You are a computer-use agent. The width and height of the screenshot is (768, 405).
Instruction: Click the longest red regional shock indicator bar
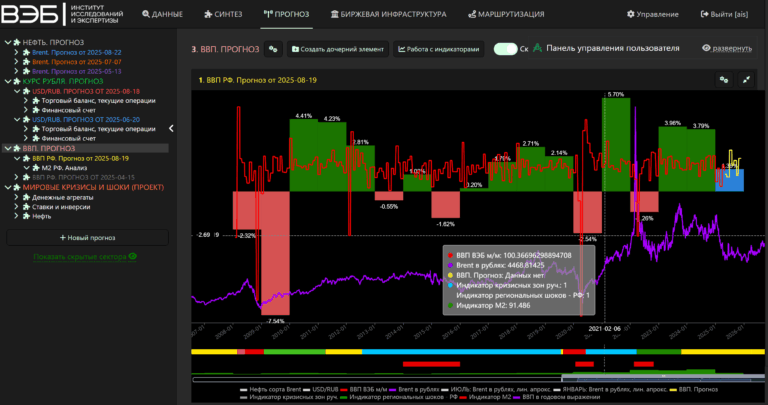coord(432,364)
